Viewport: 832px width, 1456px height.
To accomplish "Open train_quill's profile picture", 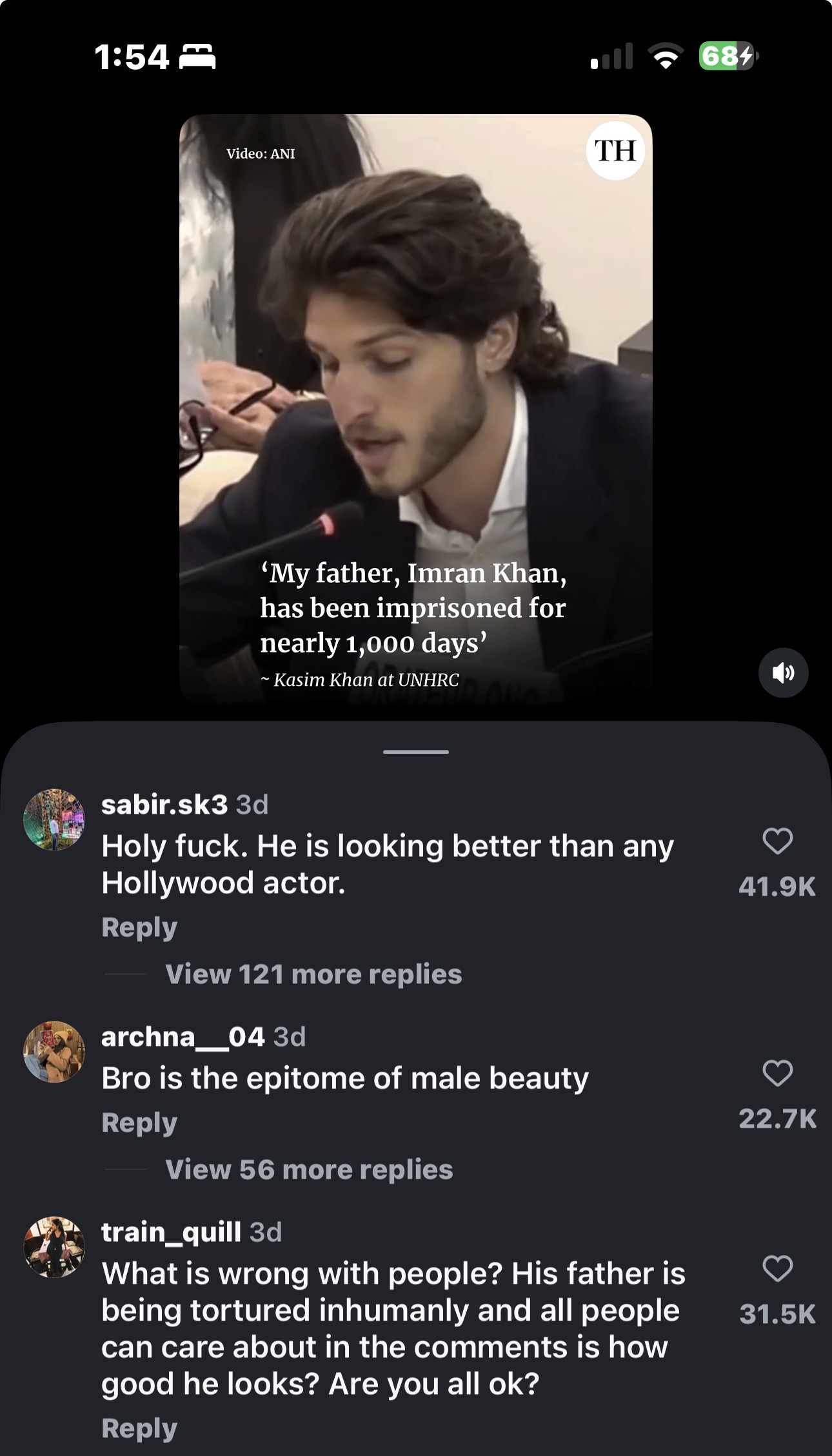I will click(54, 1247).
